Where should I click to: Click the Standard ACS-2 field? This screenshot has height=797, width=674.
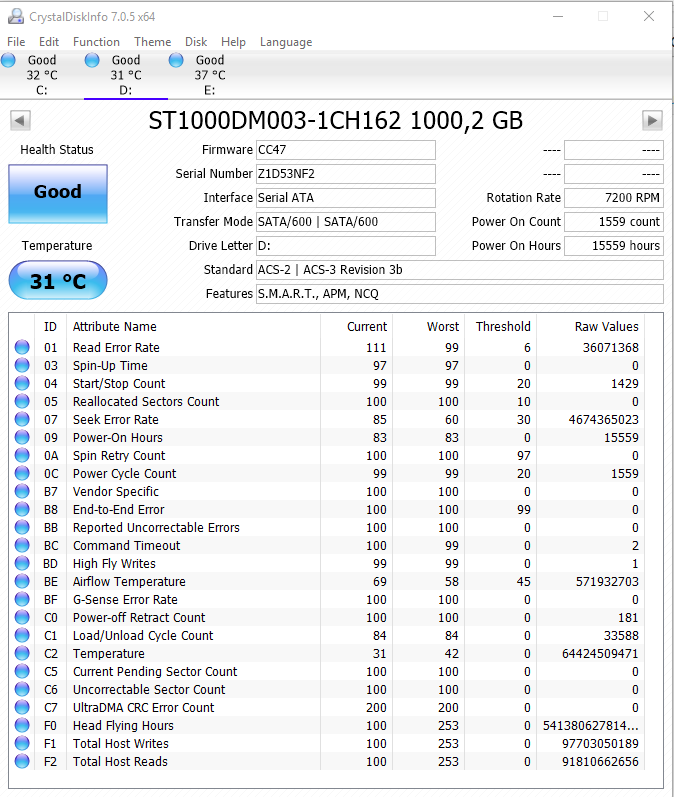pyautogui.click(x=459, y=270)
